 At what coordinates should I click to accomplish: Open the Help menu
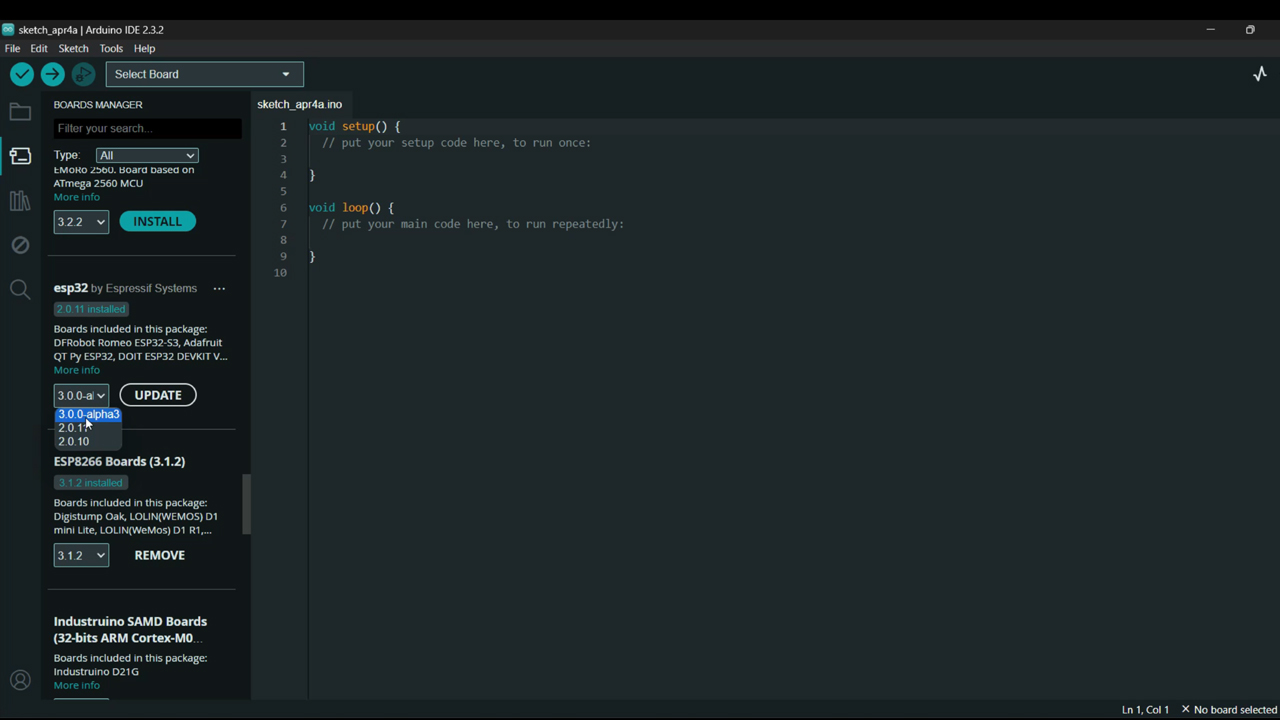[144, 48]
